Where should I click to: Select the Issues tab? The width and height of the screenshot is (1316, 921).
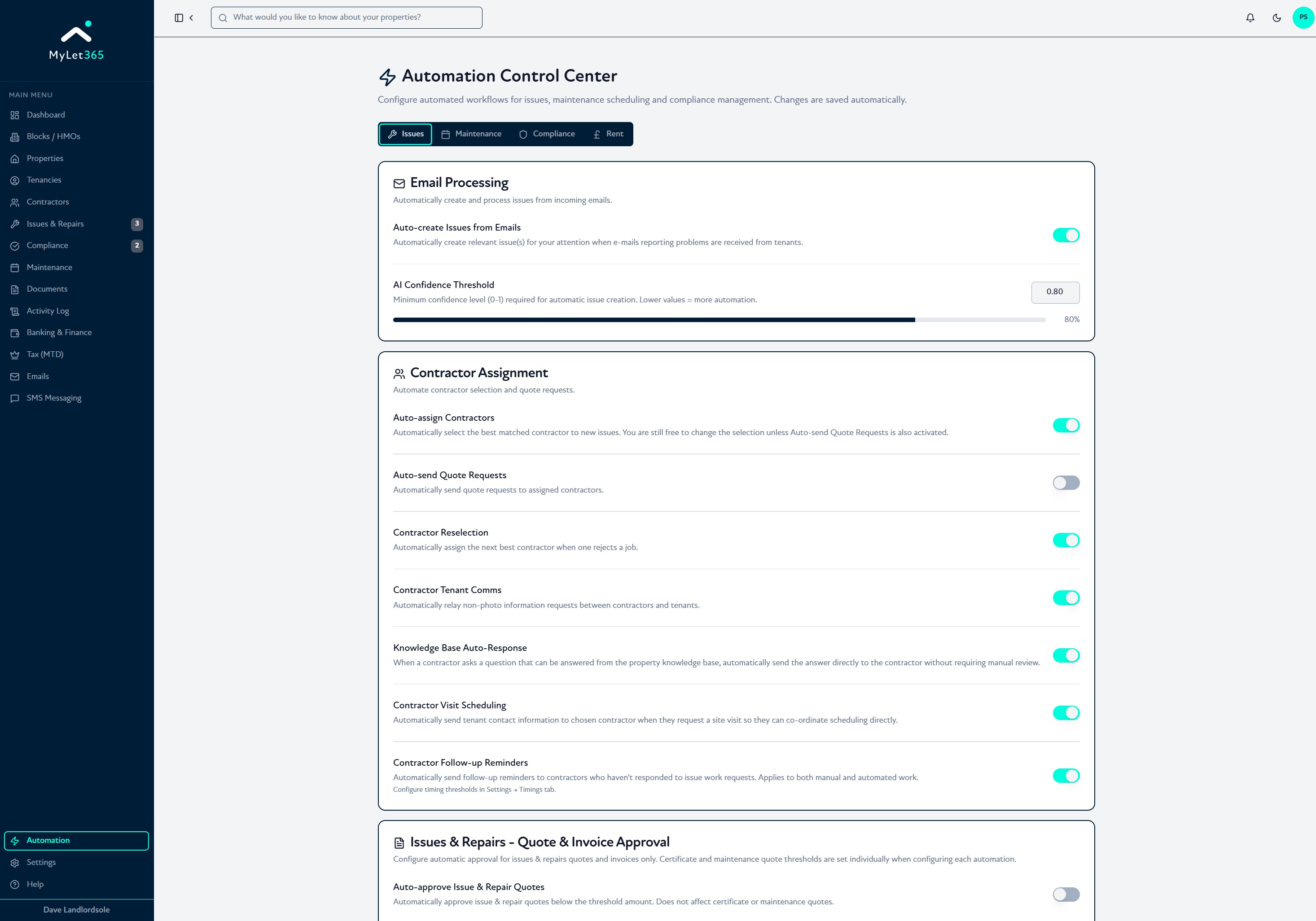(405, 134)
